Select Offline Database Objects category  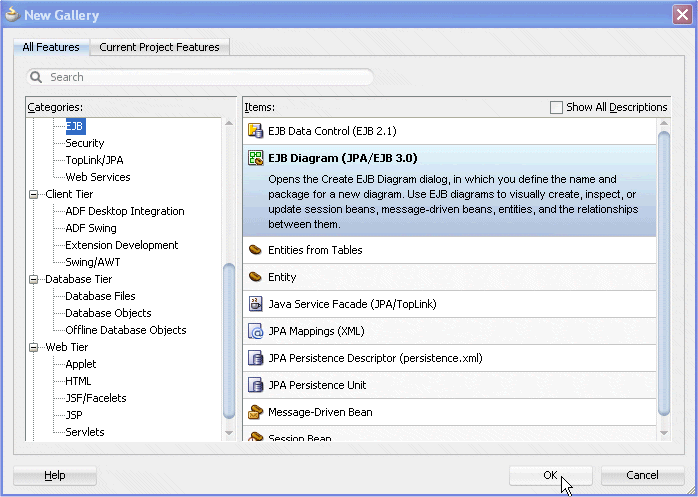pyautogui.click(x=126, y=330)
